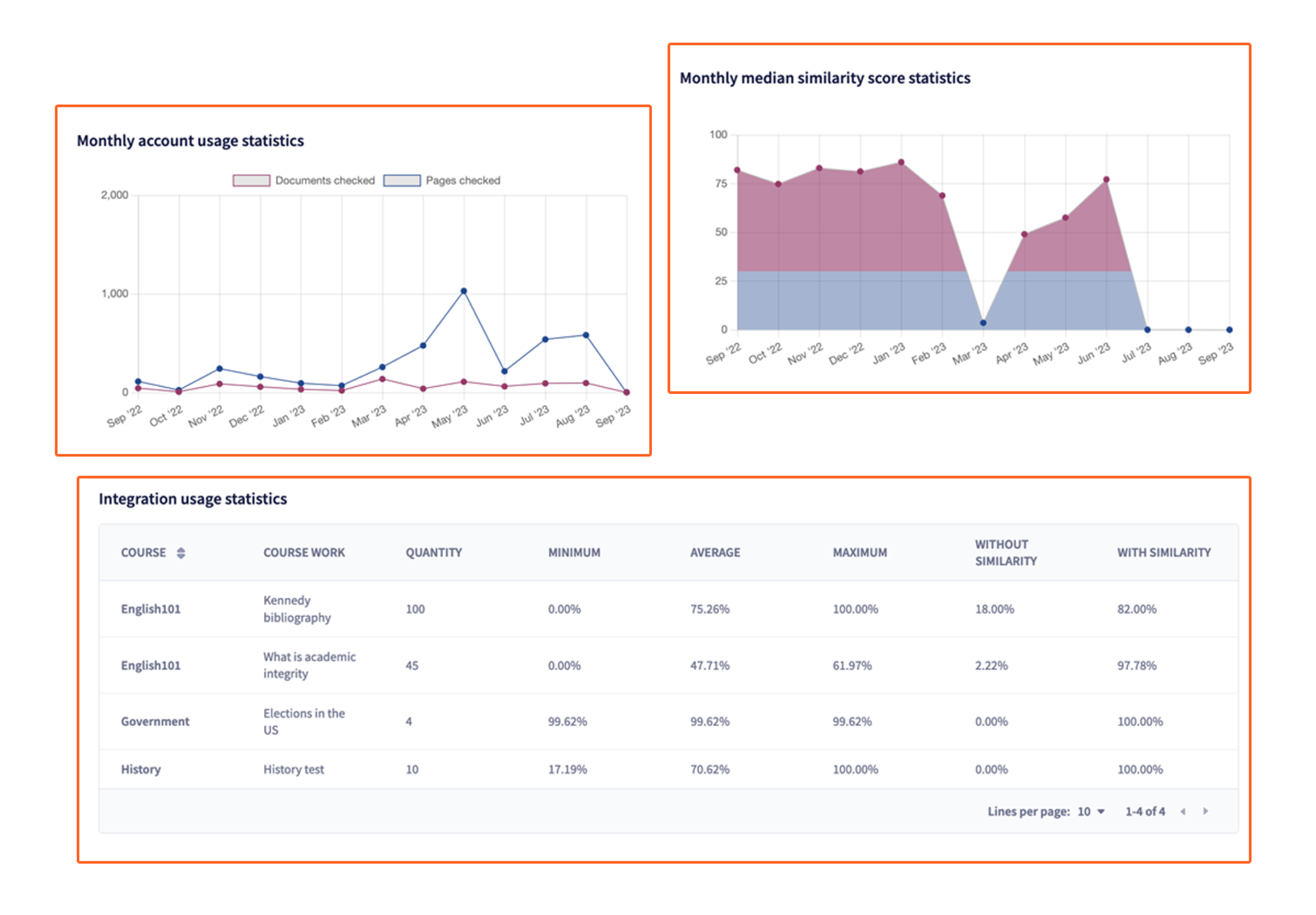Click the Integration usage statistics heading
Screen dimensions: 1316x915
pyautogui.click(x=193, y=499)
